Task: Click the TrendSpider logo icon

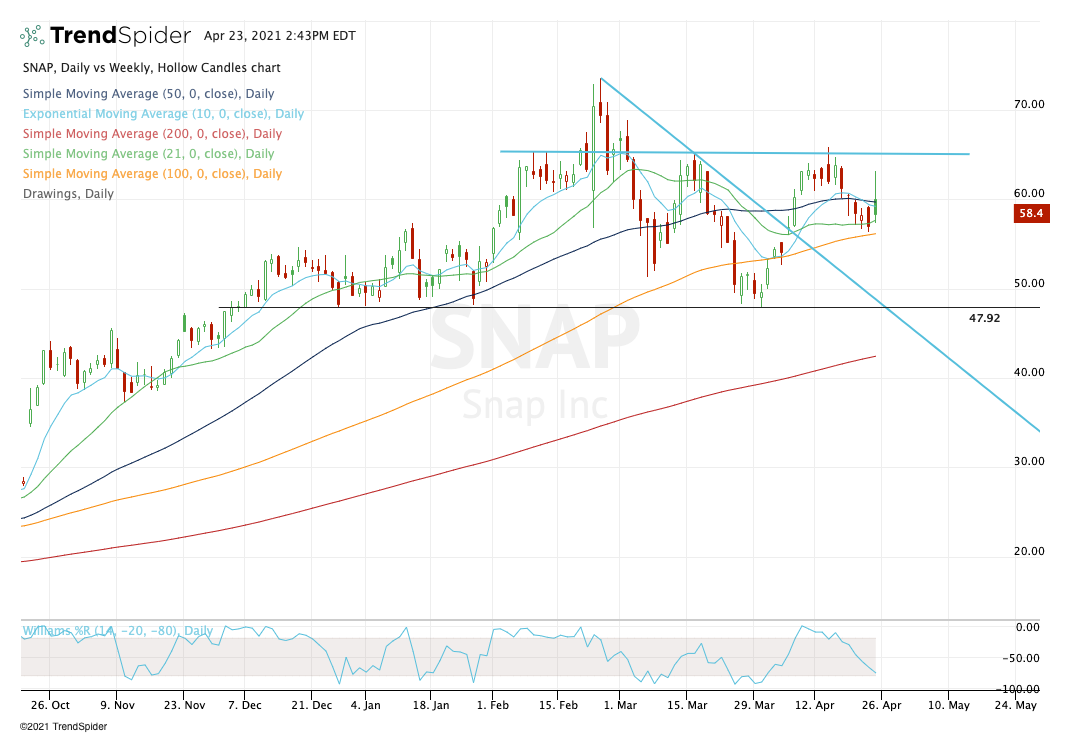Action: click(32, 35)
